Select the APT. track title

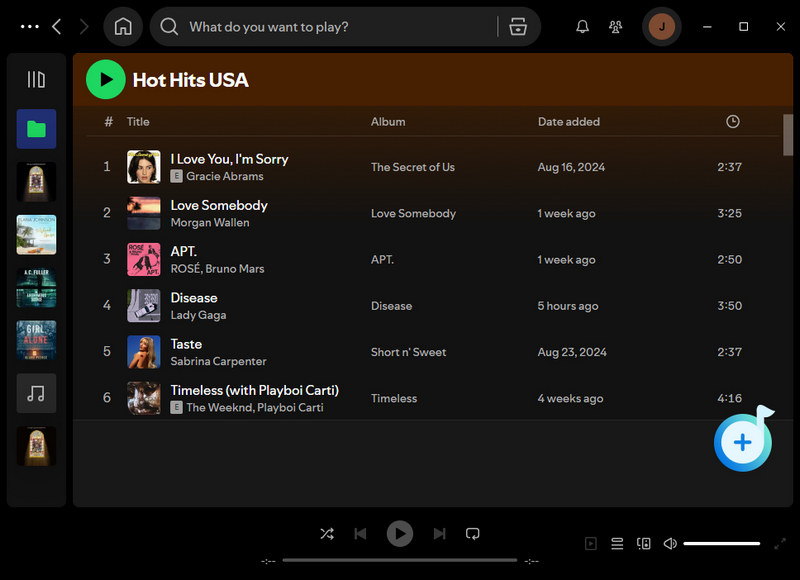click(x=183, y=251)
